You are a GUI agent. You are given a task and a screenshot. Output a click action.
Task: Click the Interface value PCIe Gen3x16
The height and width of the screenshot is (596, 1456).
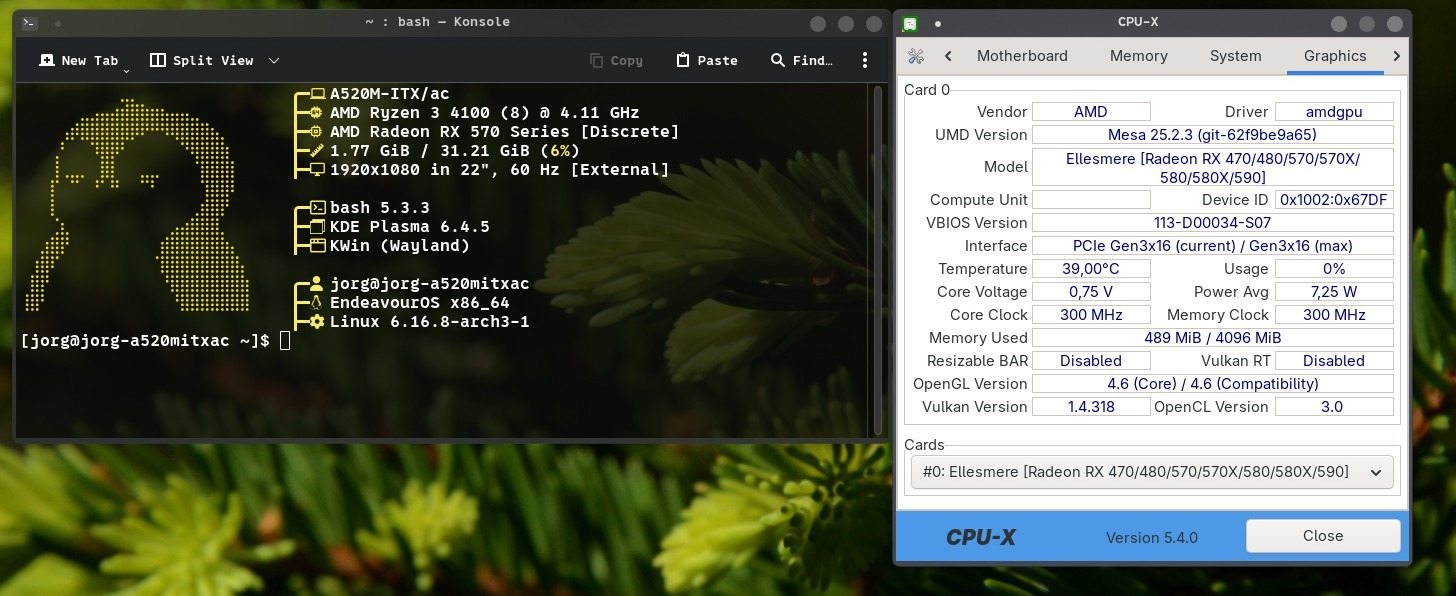(1212, 246)
